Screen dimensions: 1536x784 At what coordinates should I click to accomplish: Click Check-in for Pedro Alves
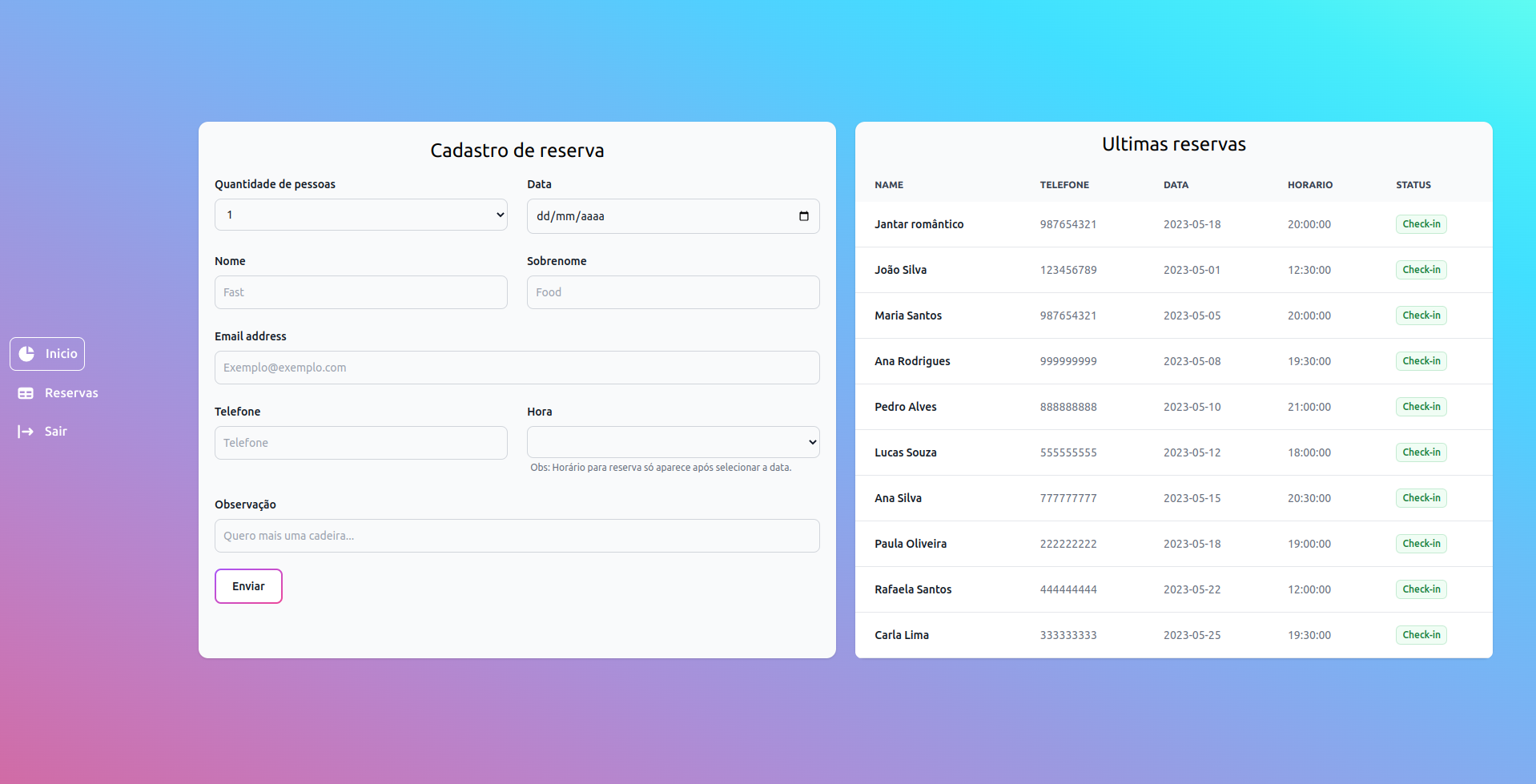[1421, 407]
